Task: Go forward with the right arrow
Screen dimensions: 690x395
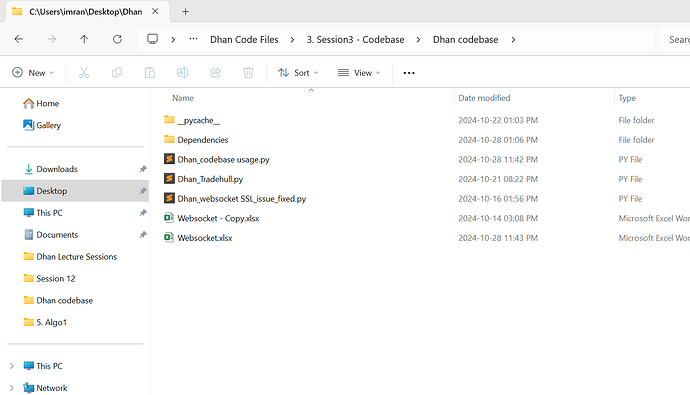Action: [51, 39]
